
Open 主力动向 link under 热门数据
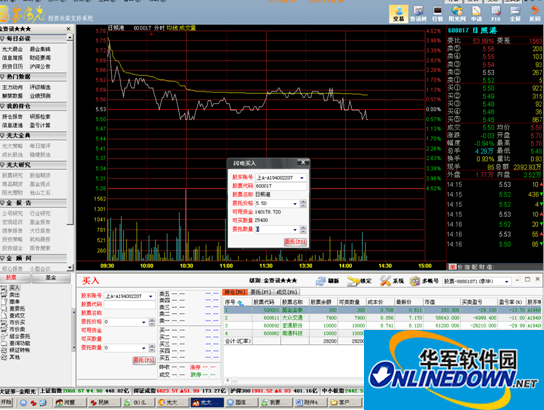tap(12, 87)
